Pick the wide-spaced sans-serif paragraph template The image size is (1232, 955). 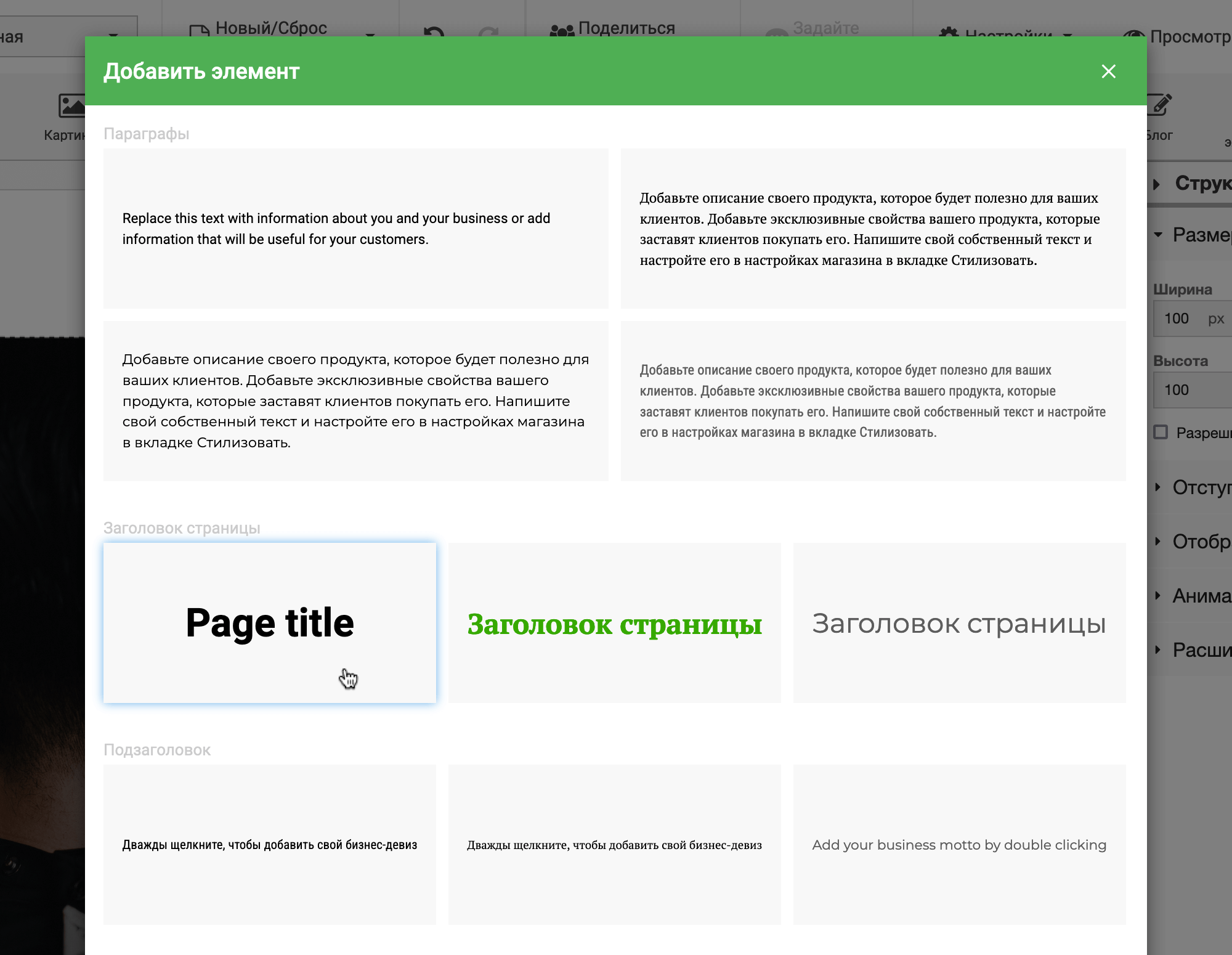(x=356, y=401)
